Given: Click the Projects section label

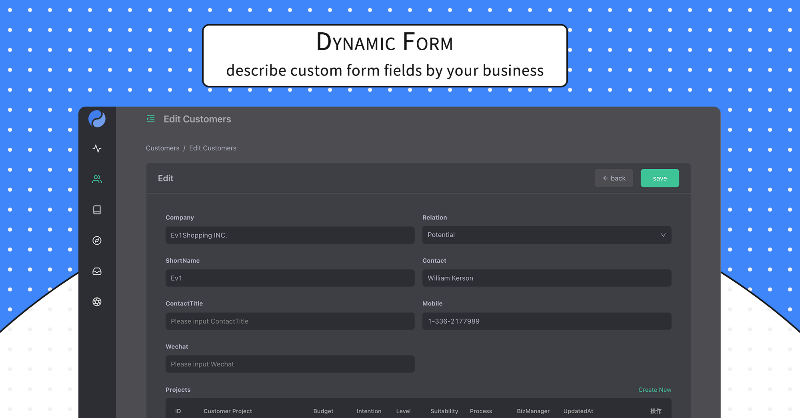Looking at the screenshot, I should (x=178, y=389).
